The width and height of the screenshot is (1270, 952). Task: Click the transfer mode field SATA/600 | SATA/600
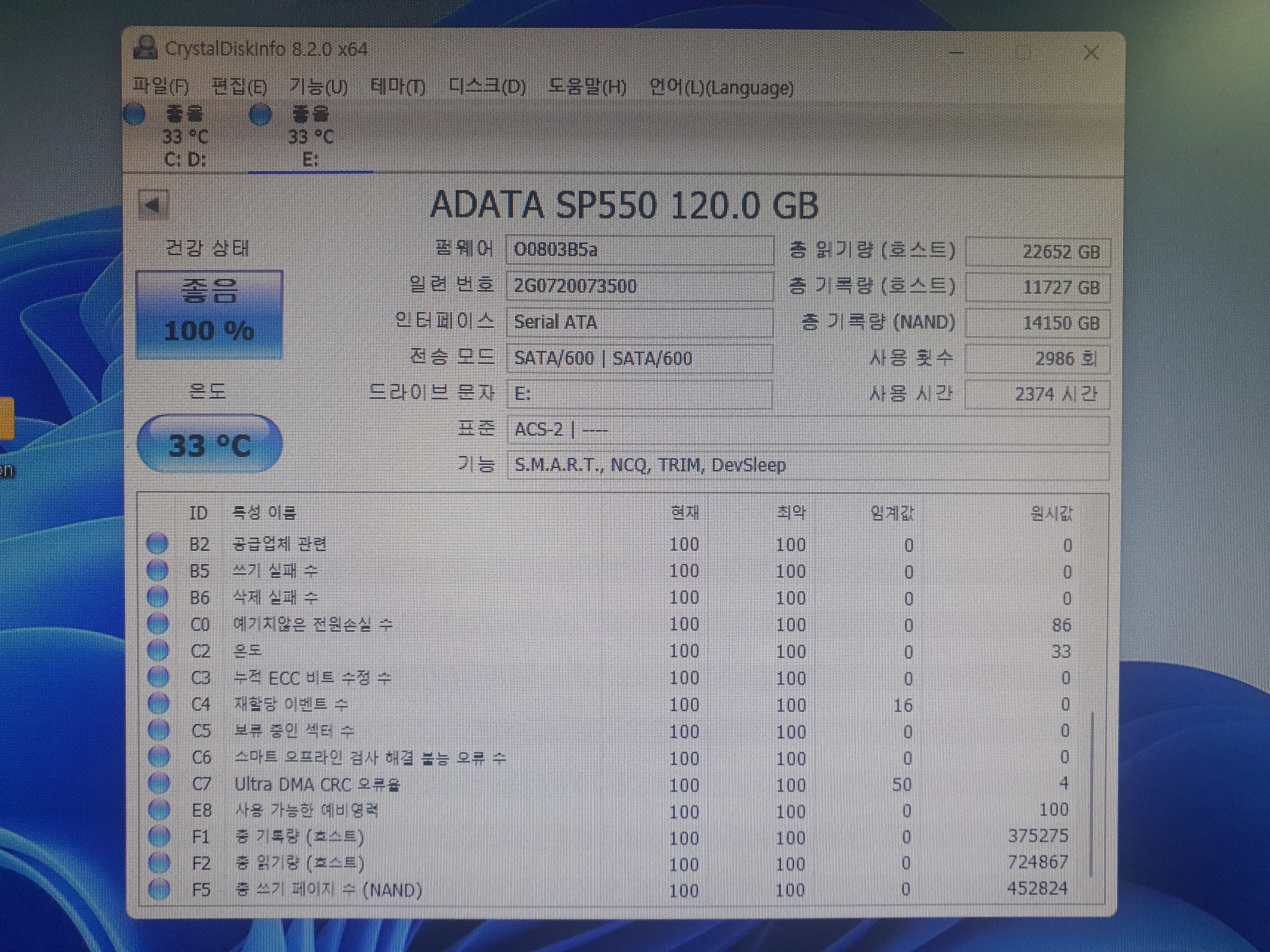click(640, 358)
